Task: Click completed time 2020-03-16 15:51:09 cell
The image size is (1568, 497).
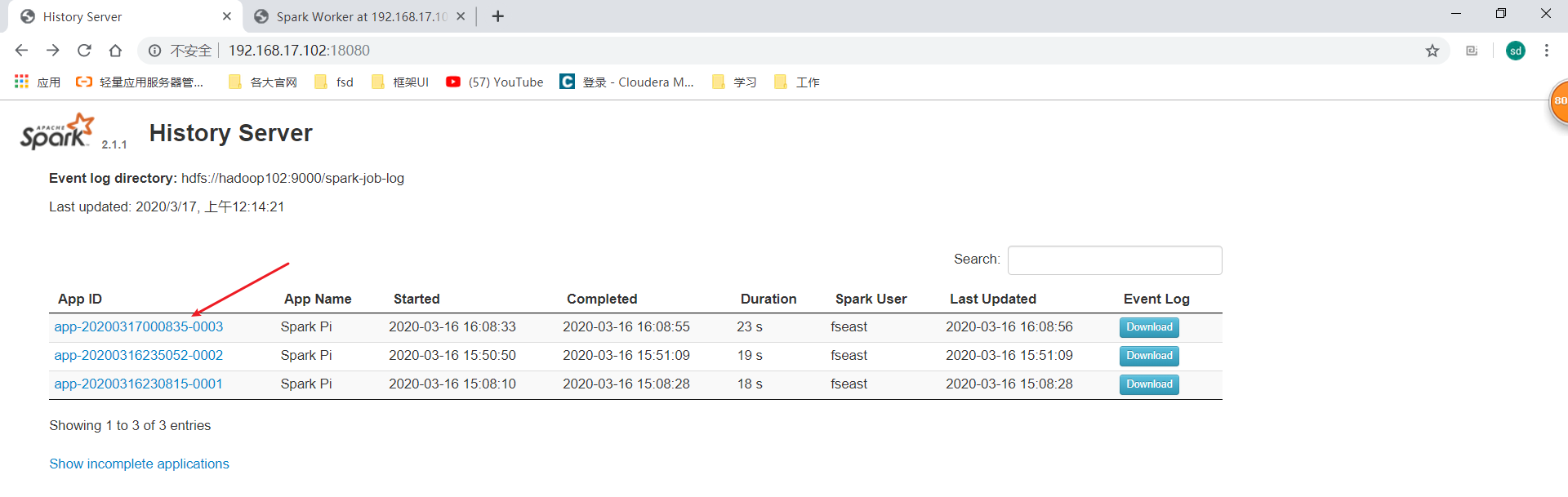Action: [626, 356]
